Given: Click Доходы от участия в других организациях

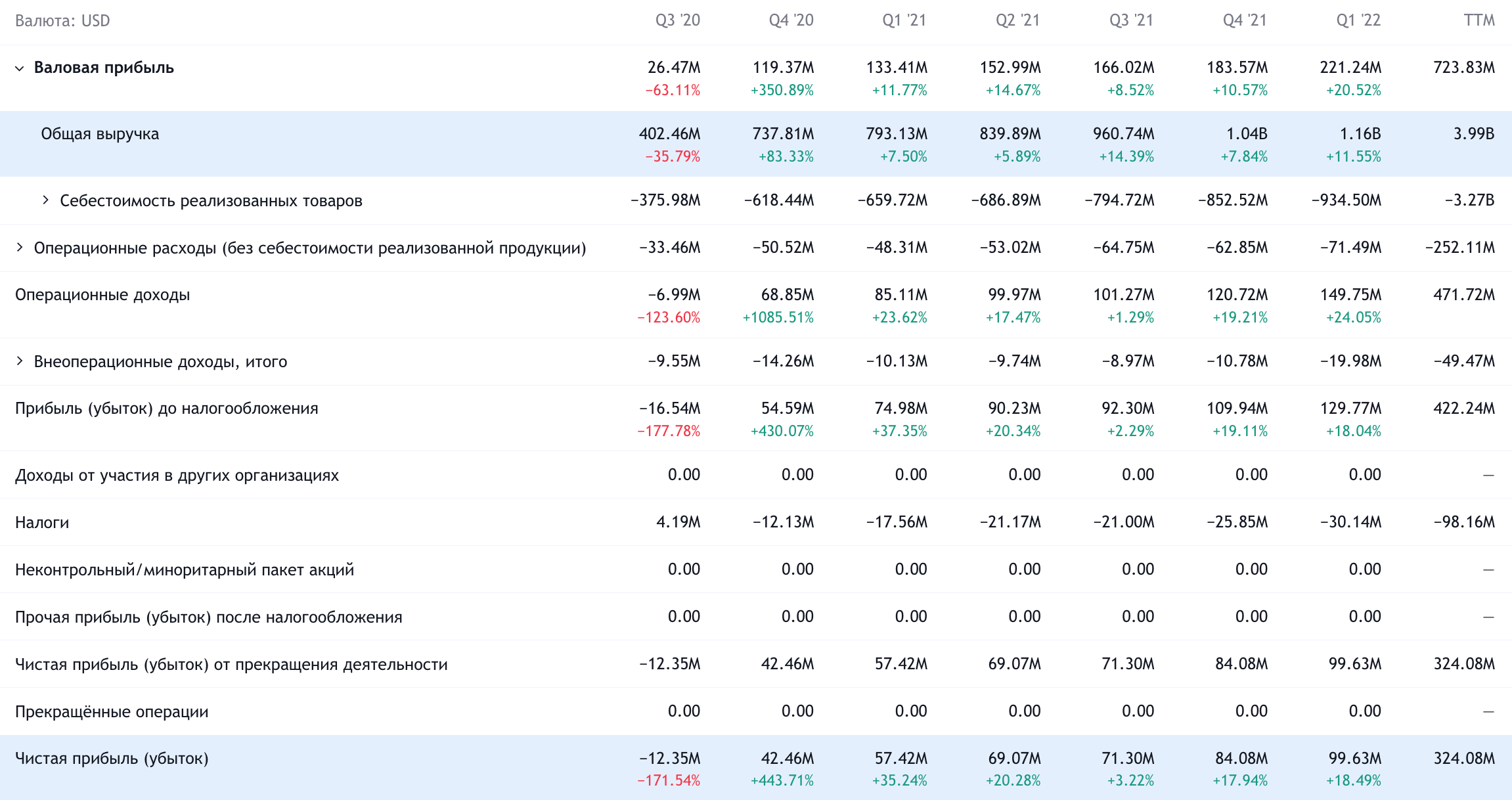Looking at the screenshot, I should coord(177,475).
